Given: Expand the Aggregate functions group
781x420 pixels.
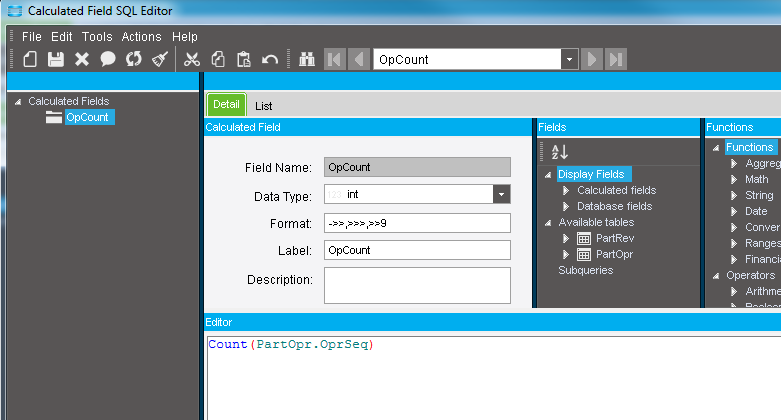Looking at the screenshot, I should click(x=734, y=163).
